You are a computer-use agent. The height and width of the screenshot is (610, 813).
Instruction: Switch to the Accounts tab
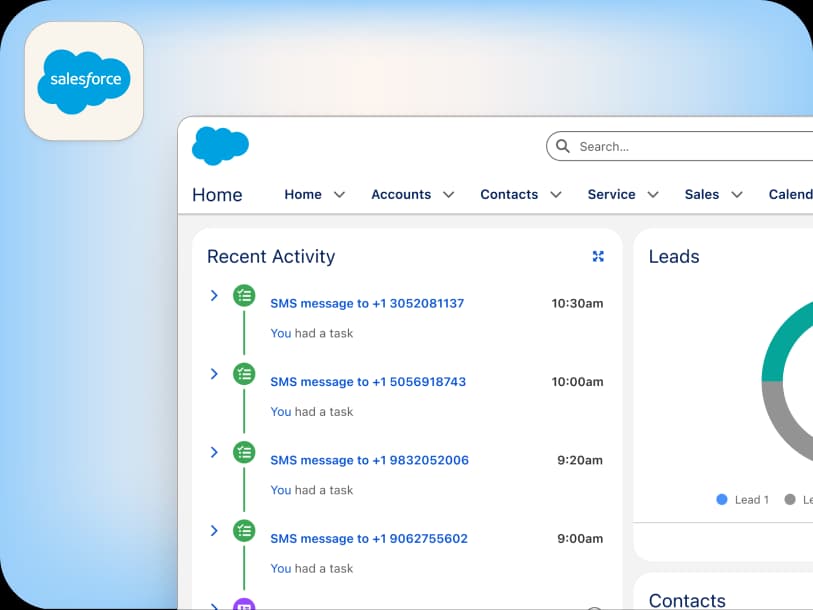(401, 195)
